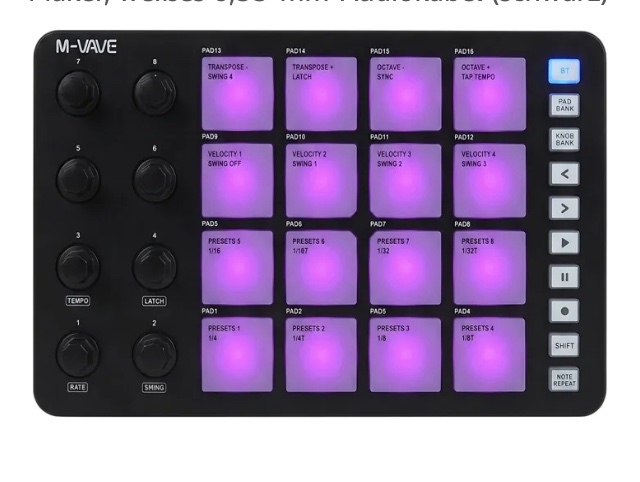
Task: Click the M-VAVE logo
Action: click(86, 47)
